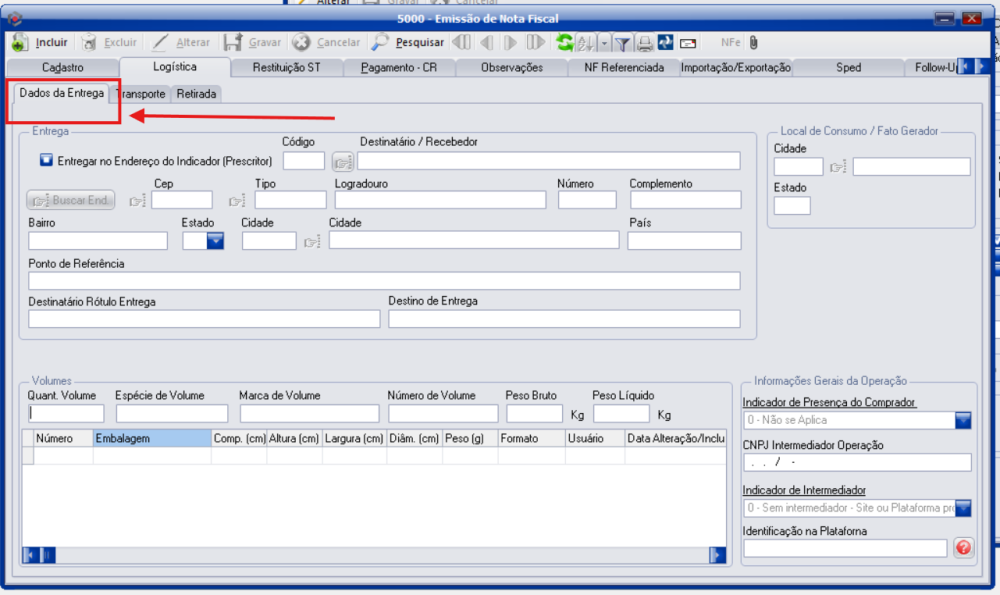Open the Pagamento - CR tab
This screenshot has height=595, width=1000.
tap(399, 68)
